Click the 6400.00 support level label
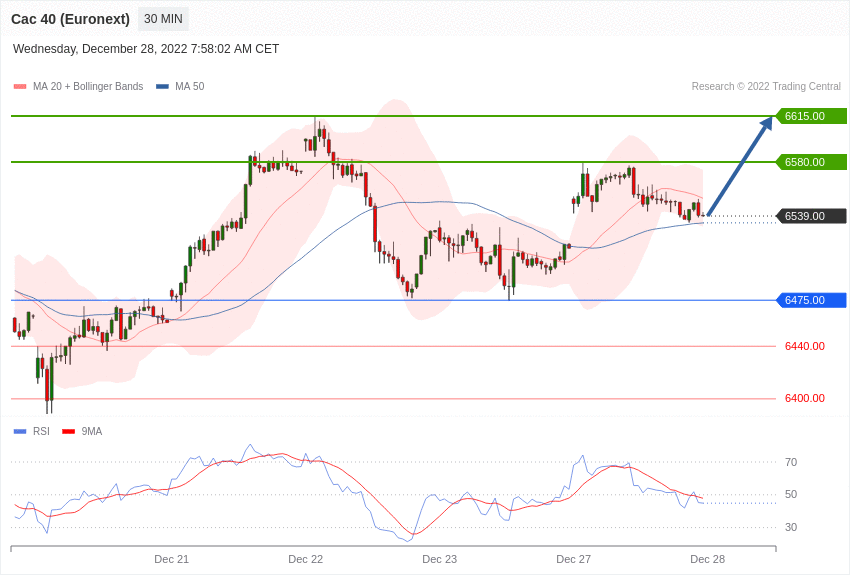 [804, 398]
